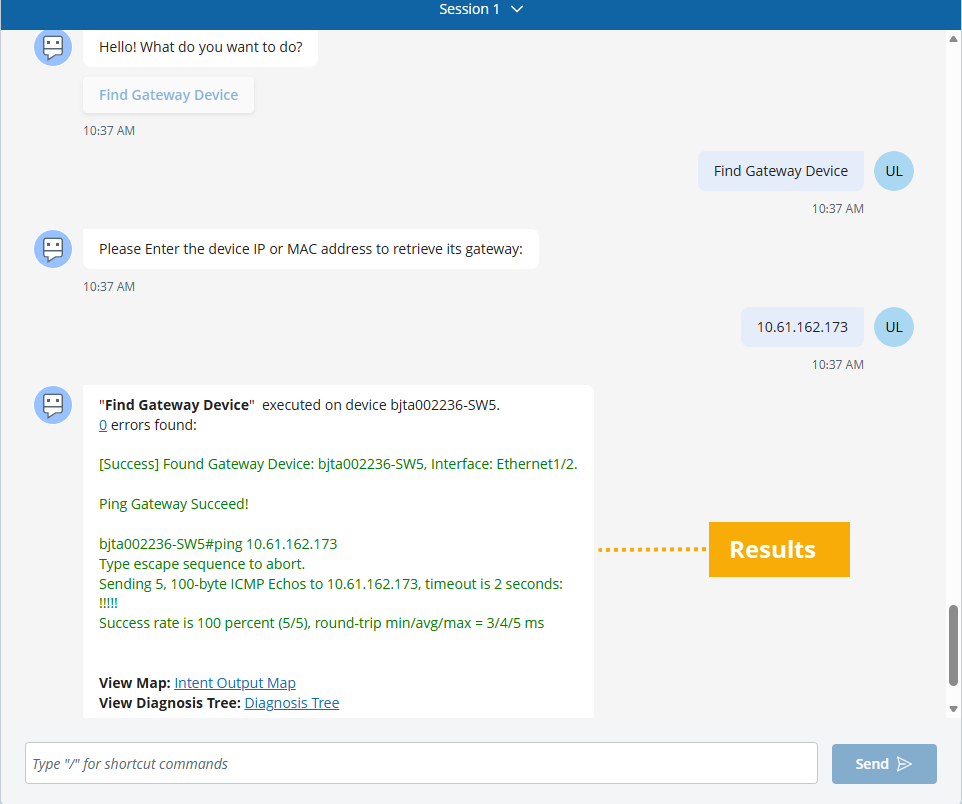Click UL avatar next to 10.61.162.173

(x=893, y=327)
